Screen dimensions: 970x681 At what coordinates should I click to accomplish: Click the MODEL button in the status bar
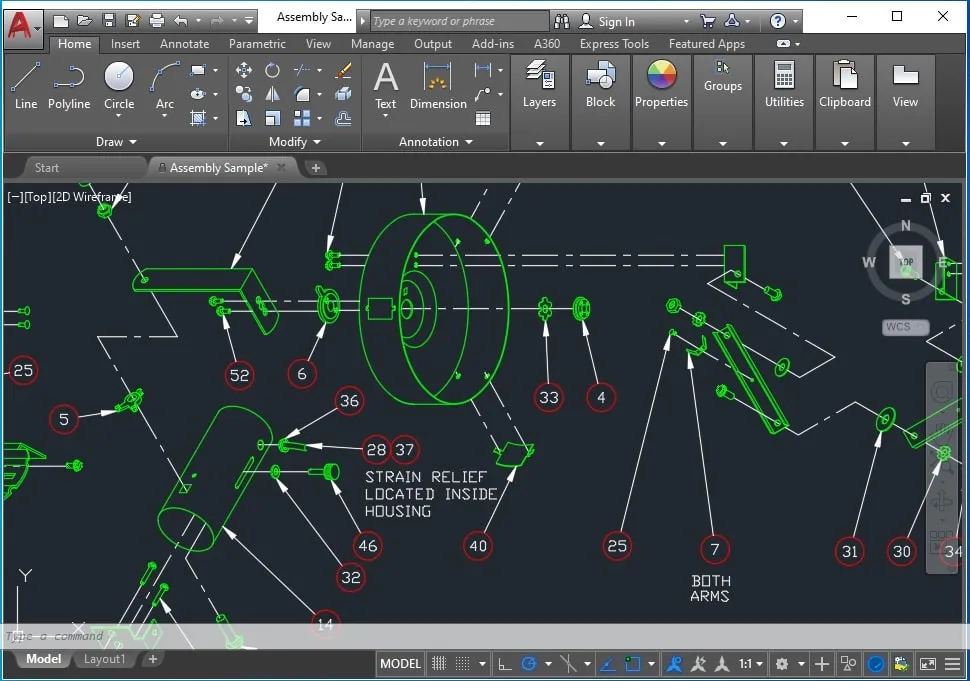coord(399,663)
